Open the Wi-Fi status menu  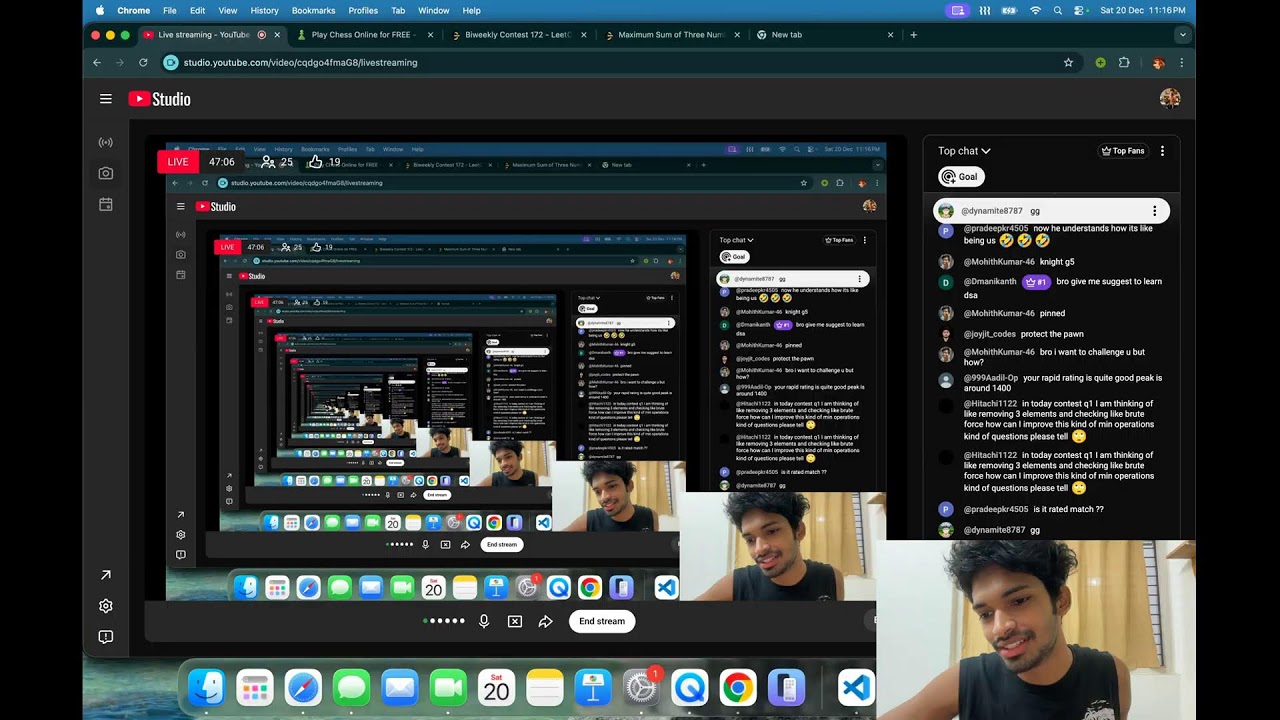[1035, 10]
